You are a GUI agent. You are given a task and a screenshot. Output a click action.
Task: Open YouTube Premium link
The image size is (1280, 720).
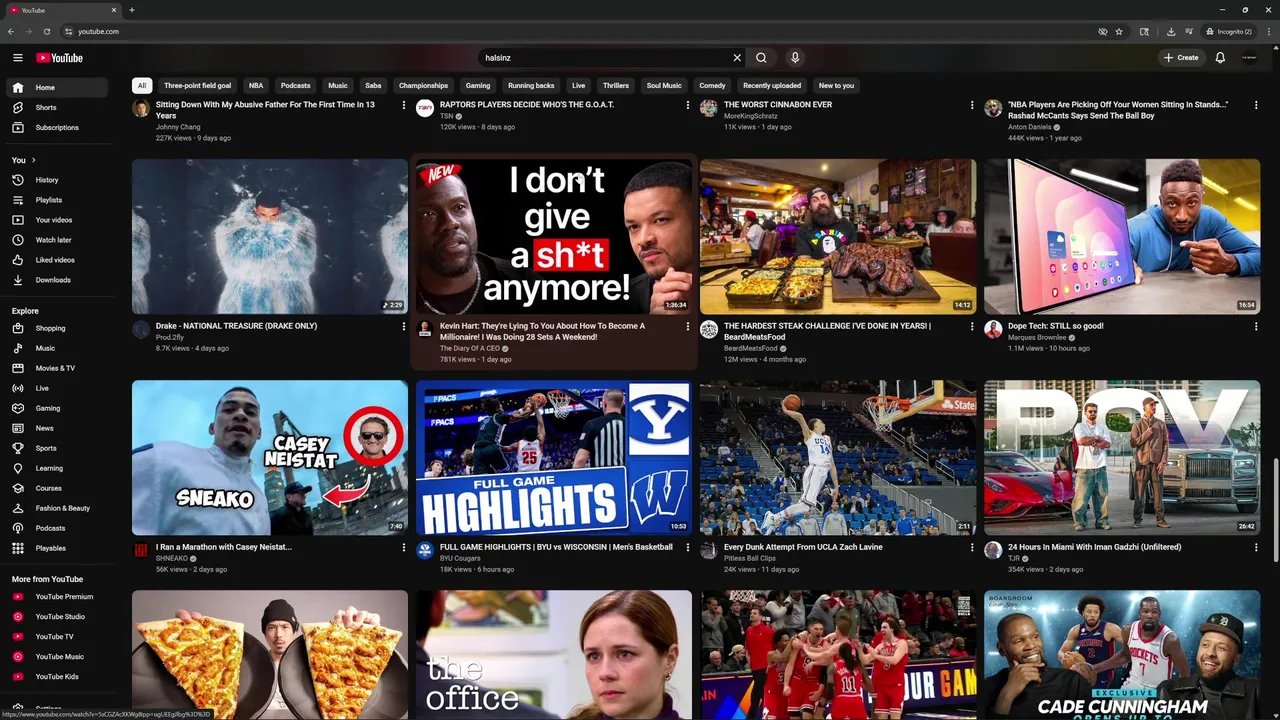coord(56,597)
